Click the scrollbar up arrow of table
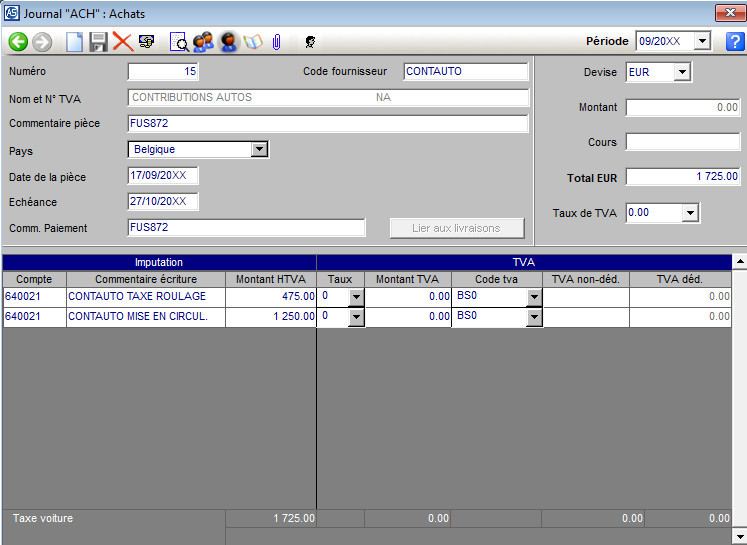The height and width of the screenshot is (545, 747). coord(739,262)
